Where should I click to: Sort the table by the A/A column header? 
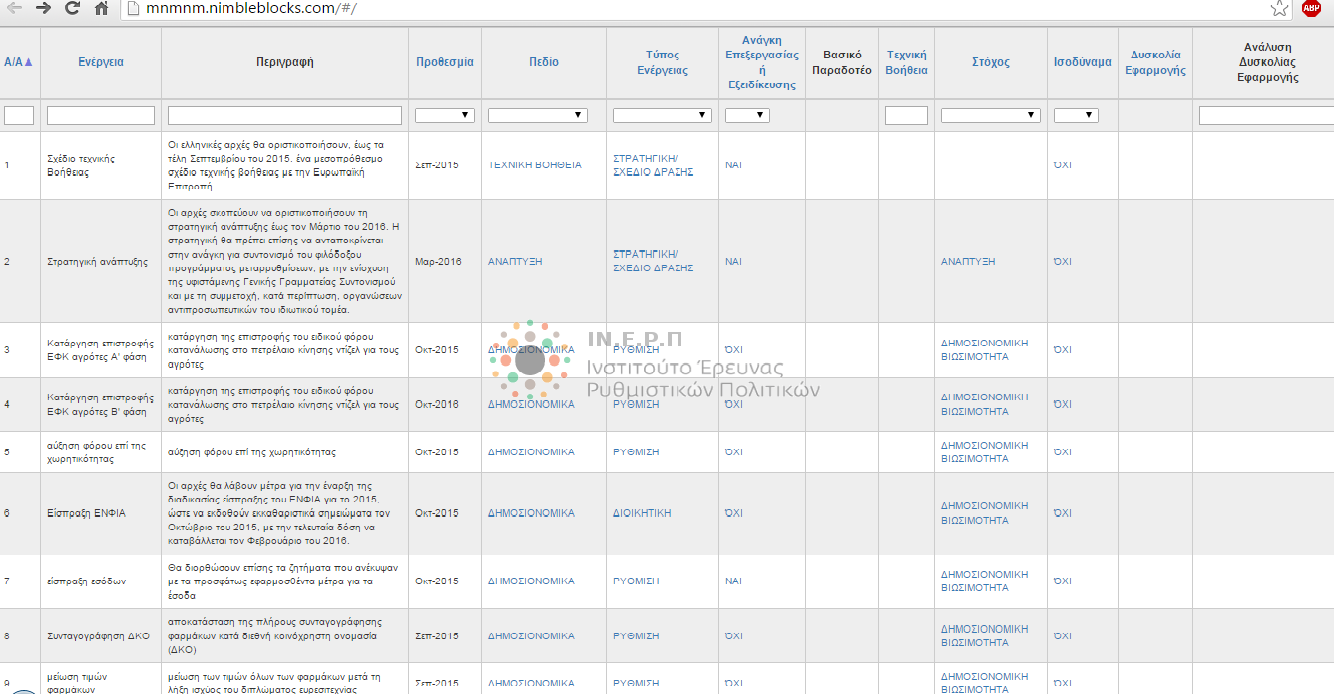click(18, 62)
